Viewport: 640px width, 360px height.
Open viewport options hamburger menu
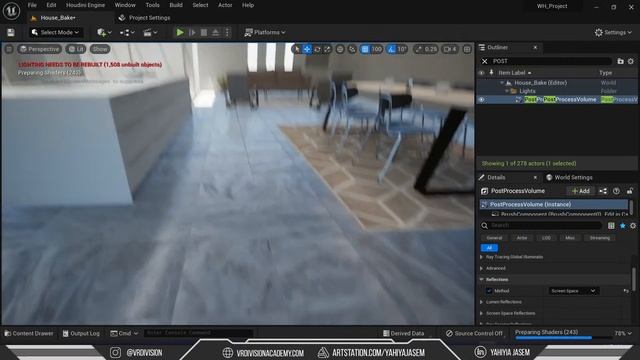[9, 49]
